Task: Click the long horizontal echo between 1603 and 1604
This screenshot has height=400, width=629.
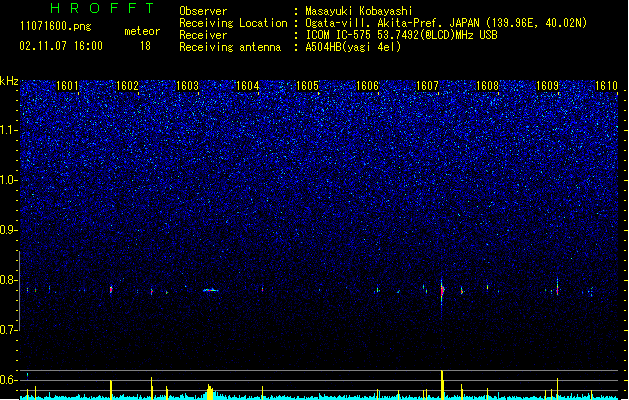Action: [210, 290]
